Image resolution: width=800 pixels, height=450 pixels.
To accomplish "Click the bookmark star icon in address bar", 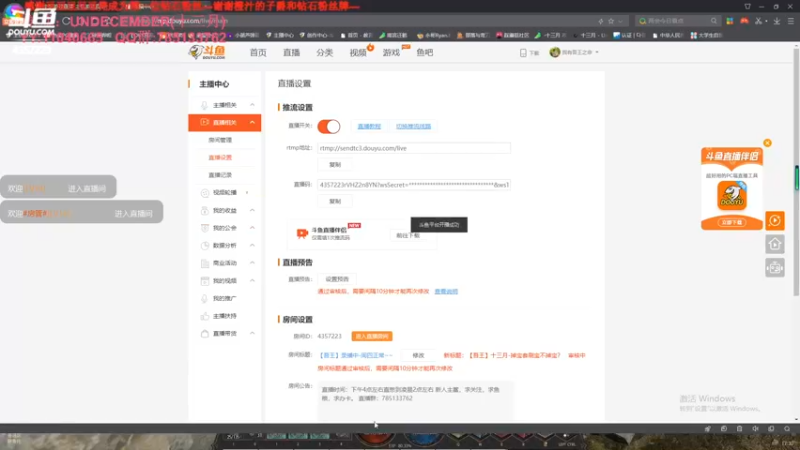I will coord(611,21).
